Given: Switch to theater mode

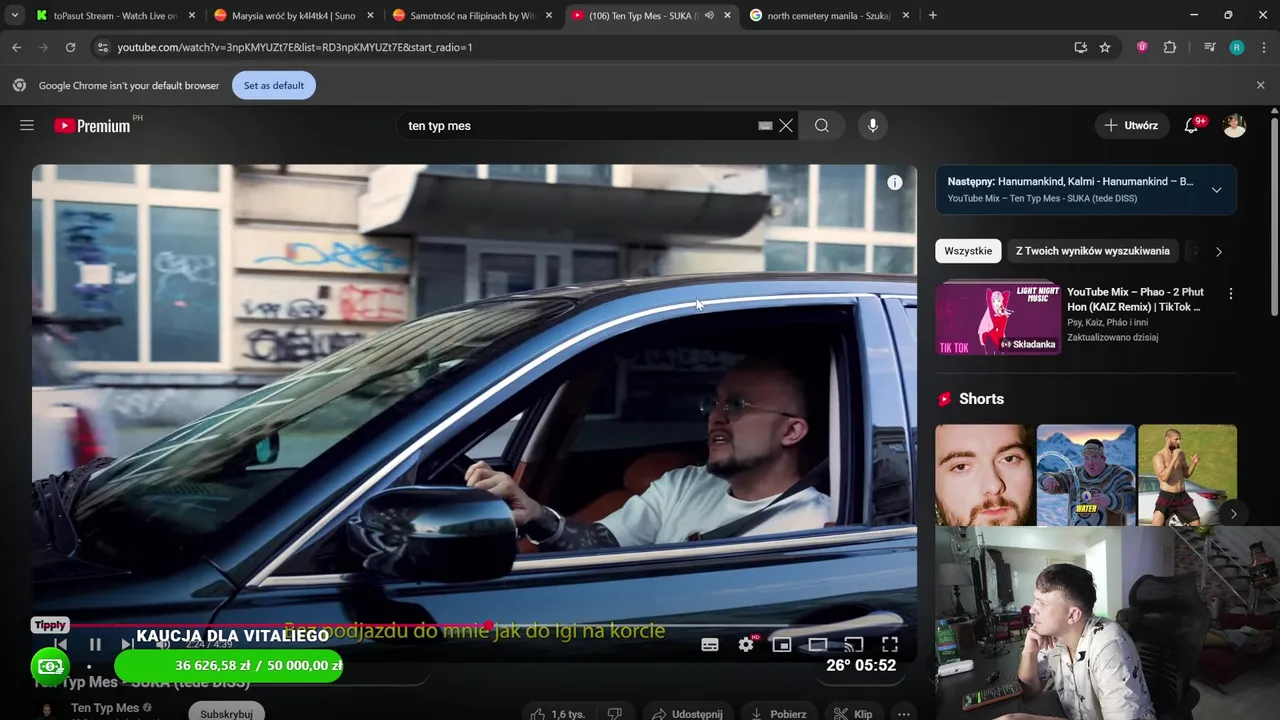Looking at the screenshot, I should coord(818,645).
